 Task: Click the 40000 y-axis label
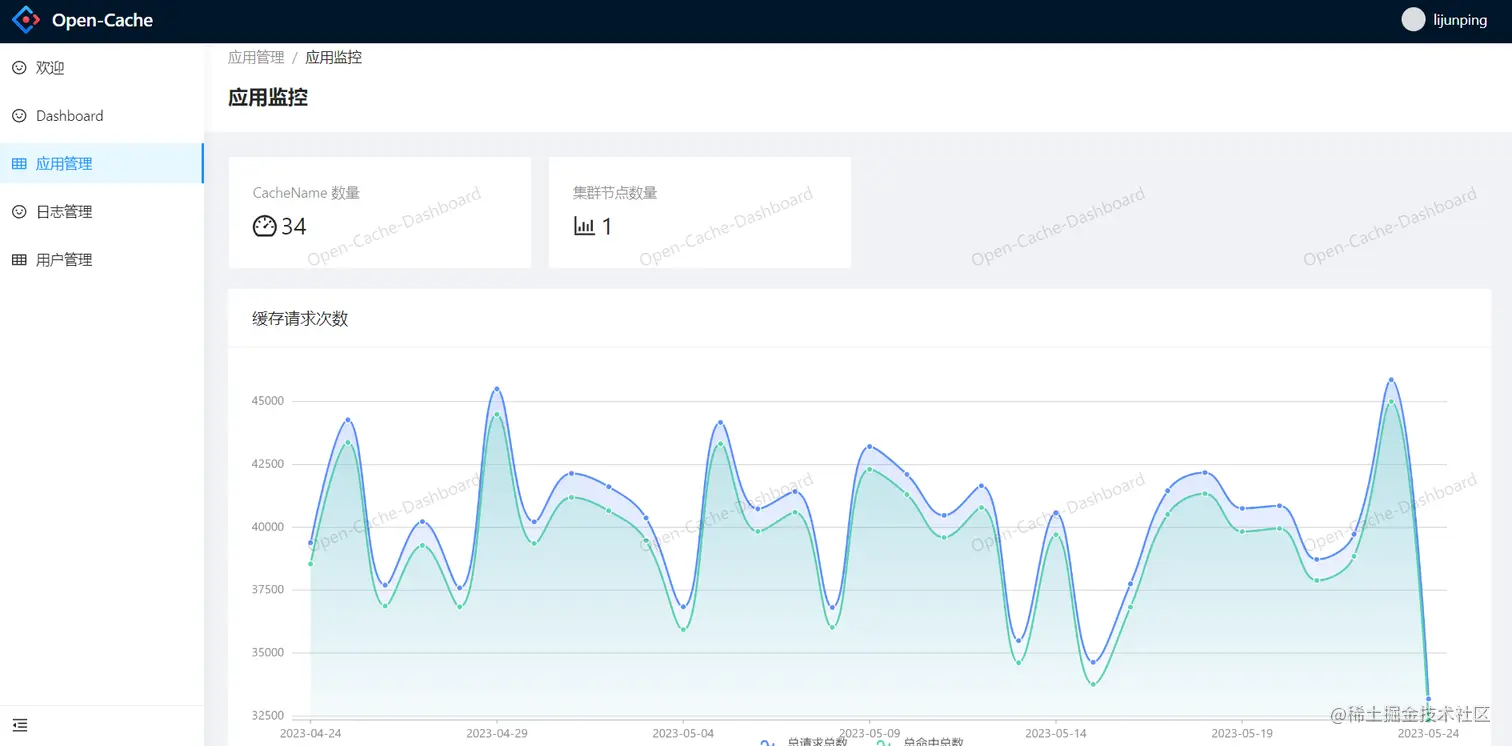268,527
